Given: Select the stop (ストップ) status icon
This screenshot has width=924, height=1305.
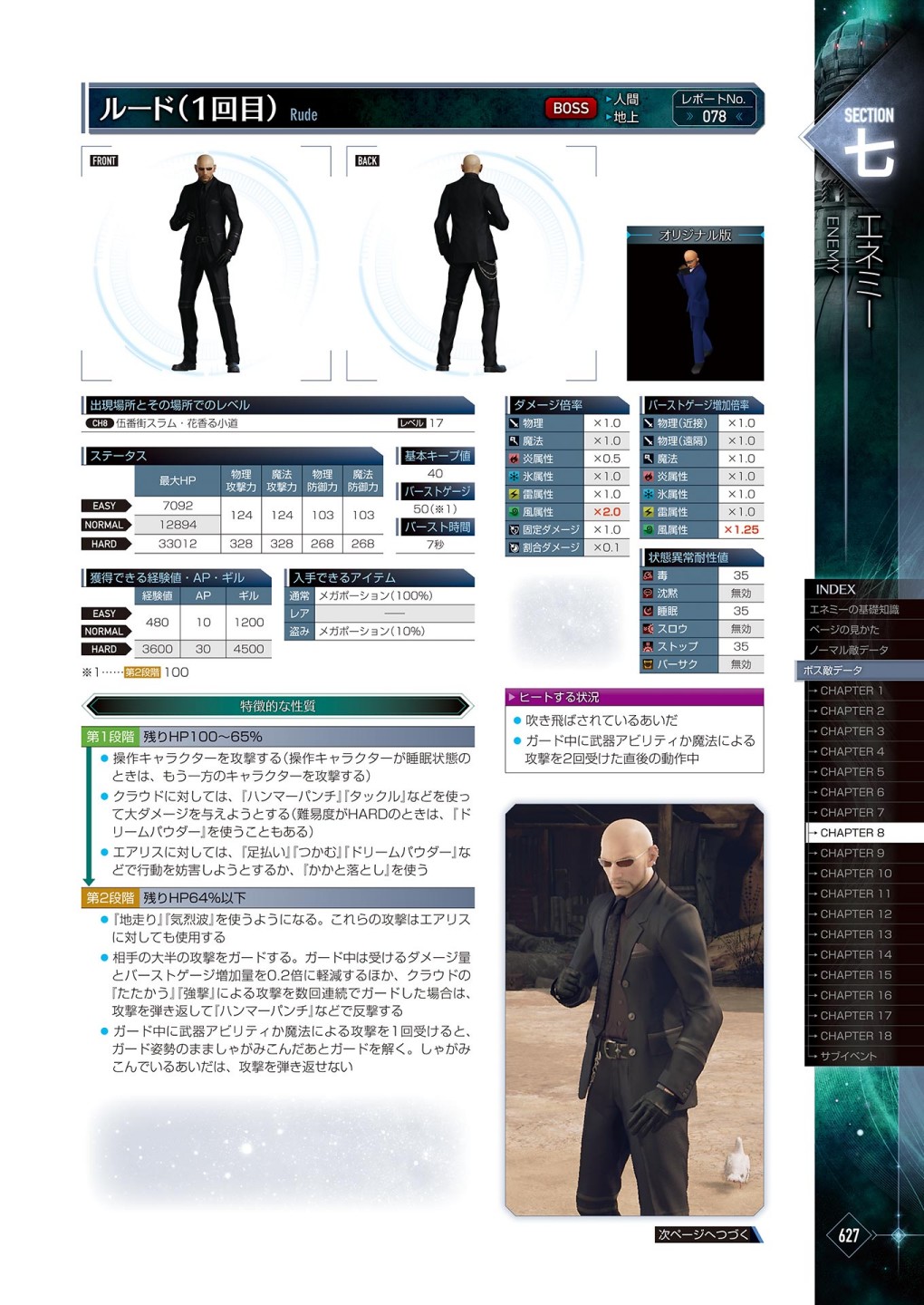Looking at the screenshot, I should 649,646.
